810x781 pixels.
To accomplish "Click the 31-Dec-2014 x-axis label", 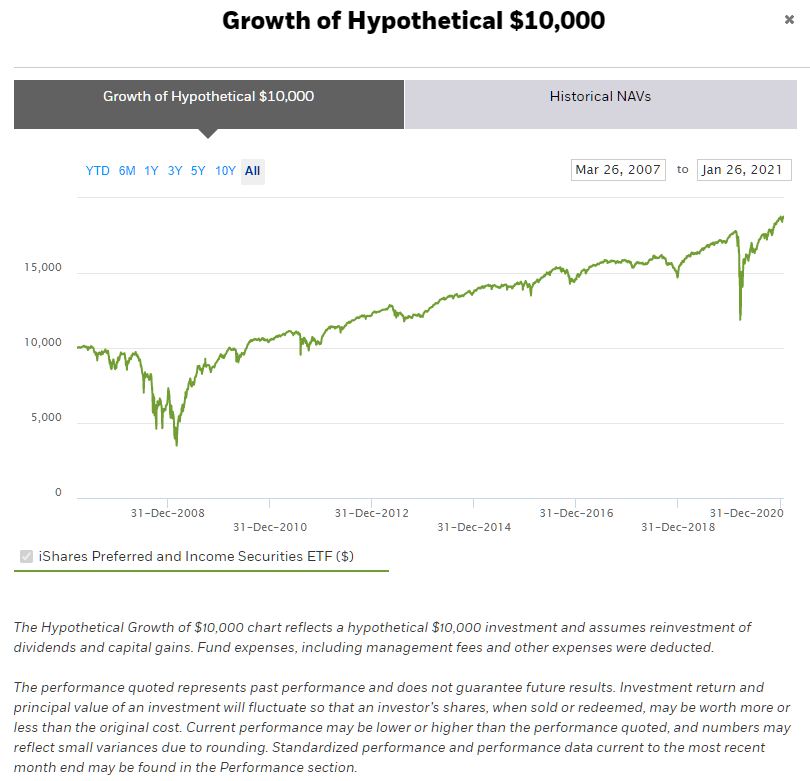I will click(x=474, y=527).
